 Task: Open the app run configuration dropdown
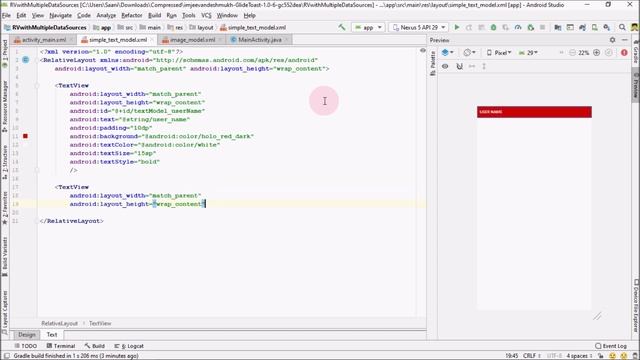click(x=368, y=27)
